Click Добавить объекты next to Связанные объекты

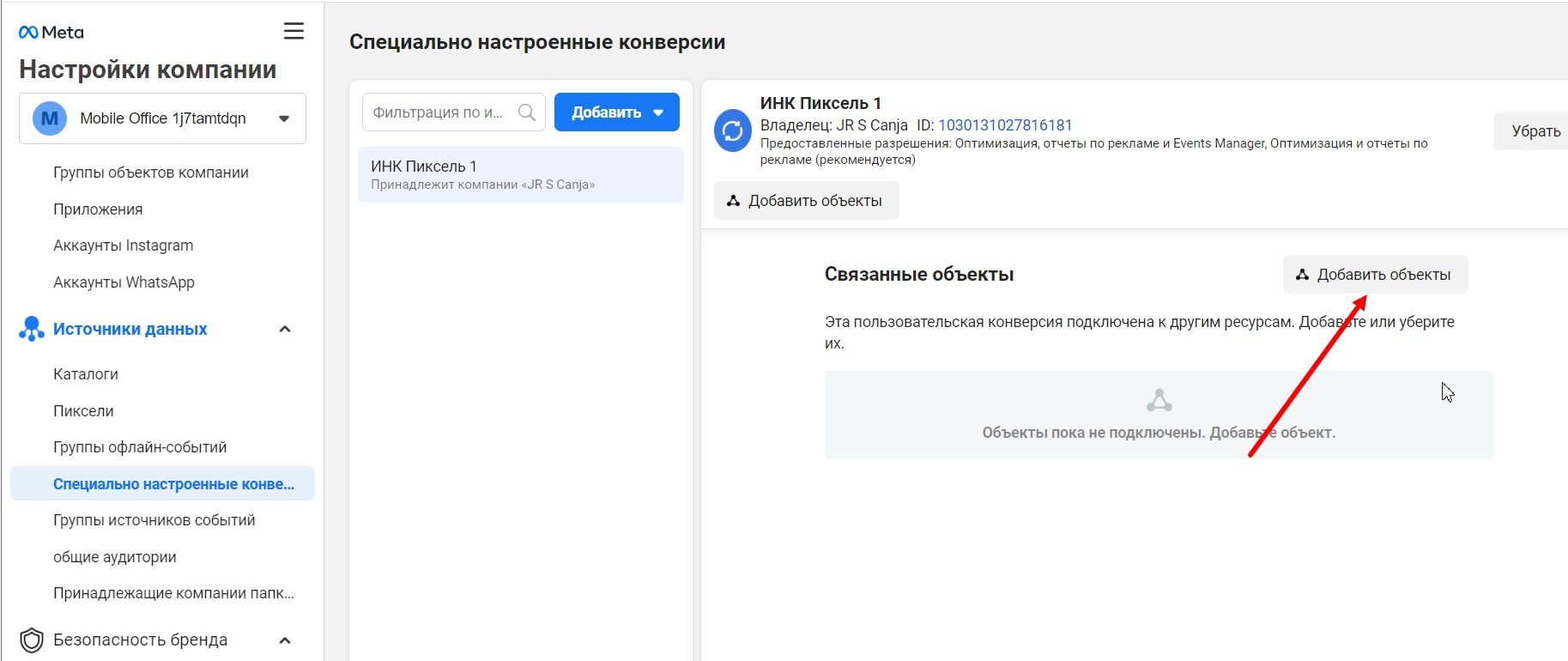pos(1375,275)
